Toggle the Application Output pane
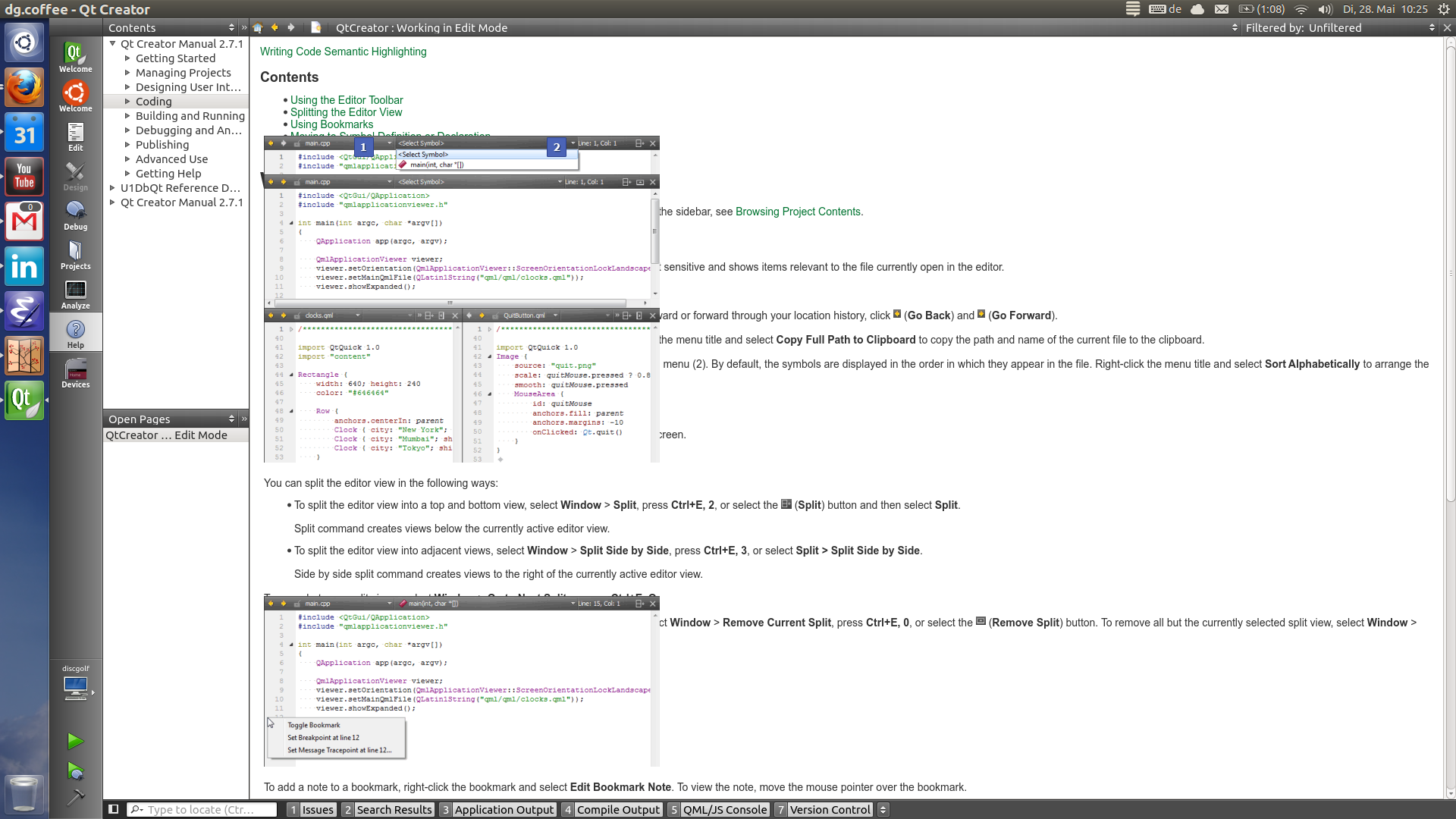Screen dimensions: 1456x819 [x=497, y=810]
